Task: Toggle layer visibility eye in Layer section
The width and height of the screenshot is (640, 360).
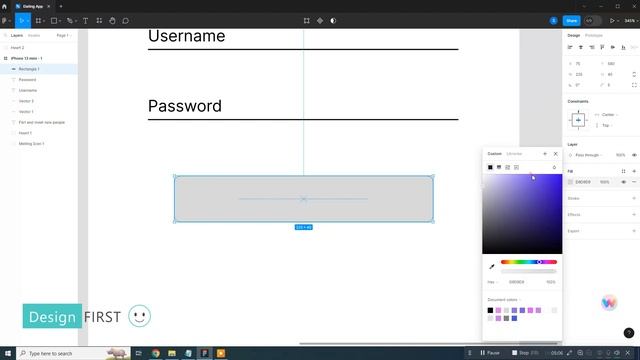Action: (x=634, y=155)
